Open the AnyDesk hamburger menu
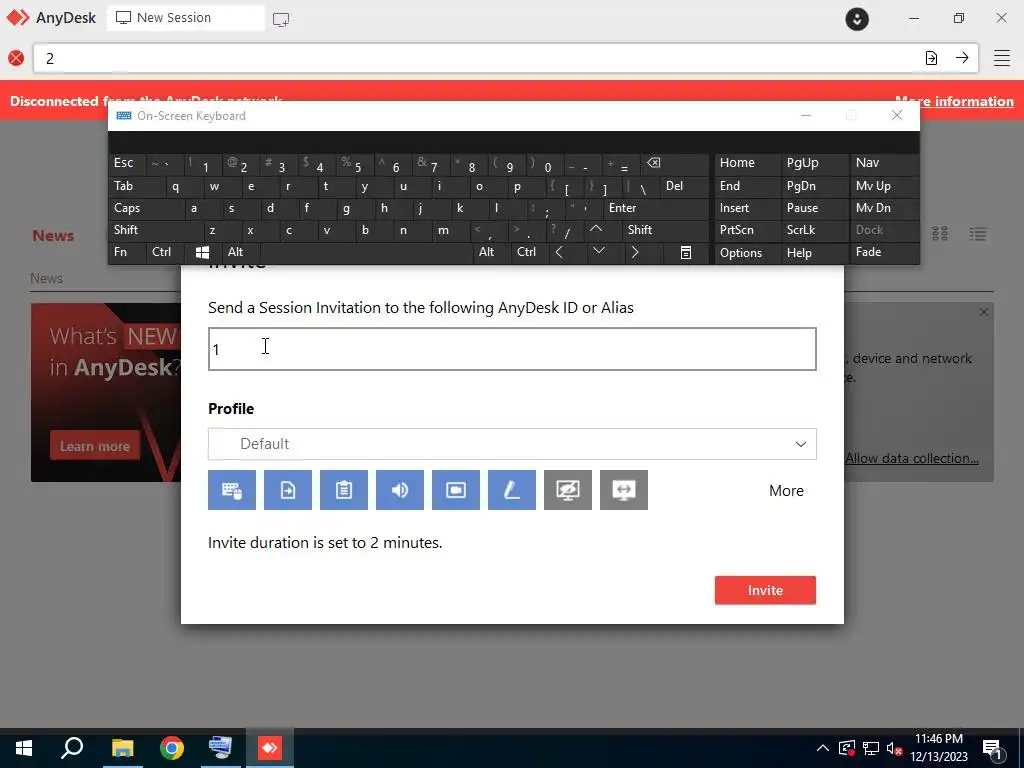Image resolution: width=1024 pixels, height=768 pixels. pyautogui.click(x=1002, y=58)
